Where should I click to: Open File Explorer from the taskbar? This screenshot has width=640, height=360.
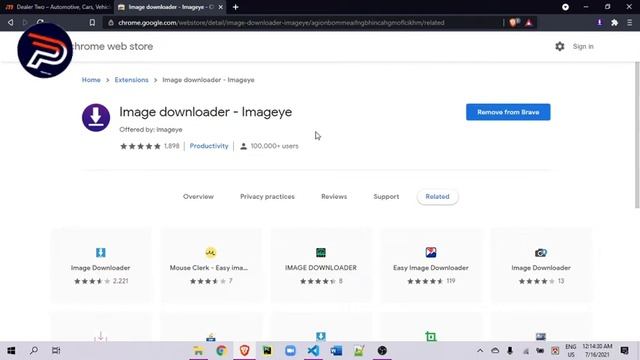[198, 351]
